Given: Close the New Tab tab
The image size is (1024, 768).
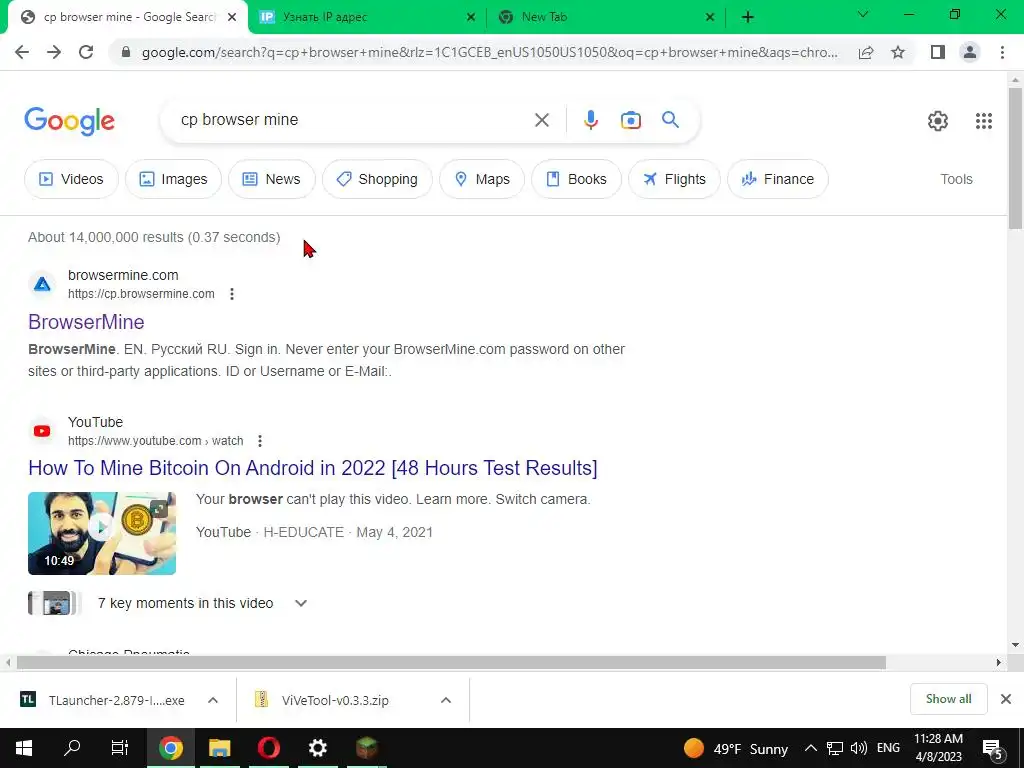Looking at the screenshot, I should [710, 17].
